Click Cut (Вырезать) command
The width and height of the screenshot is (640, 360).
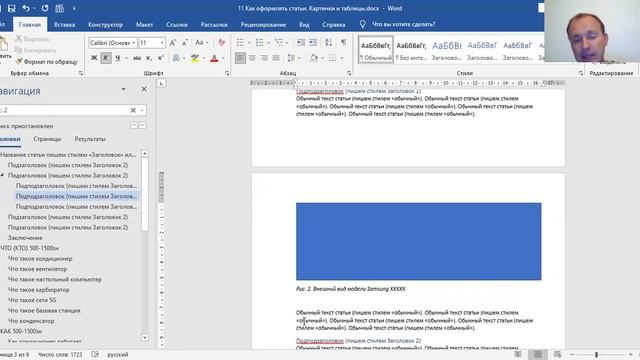pos(32,39)
